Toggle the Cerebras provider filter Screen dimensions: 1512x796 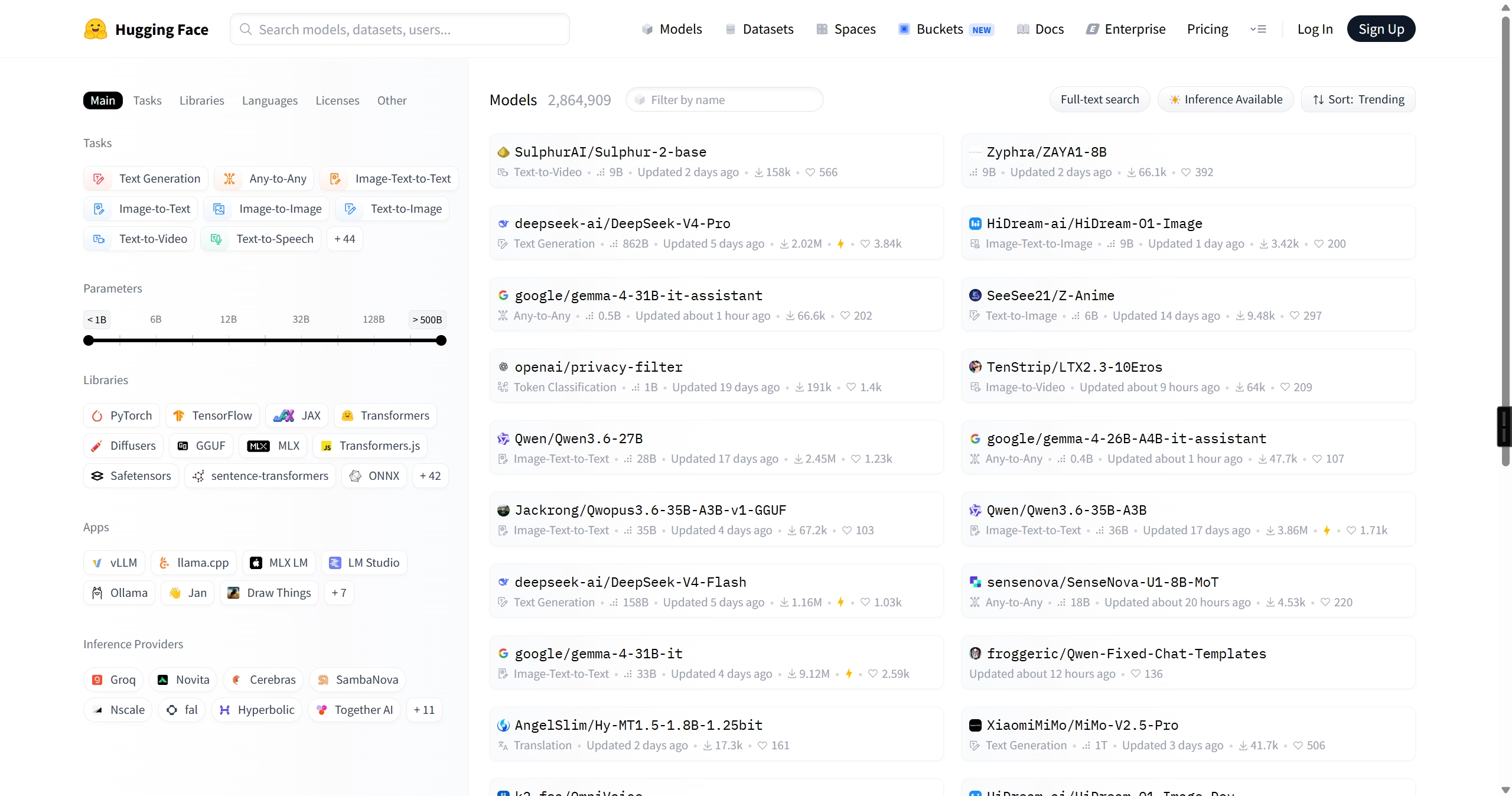tap(263, 680)
